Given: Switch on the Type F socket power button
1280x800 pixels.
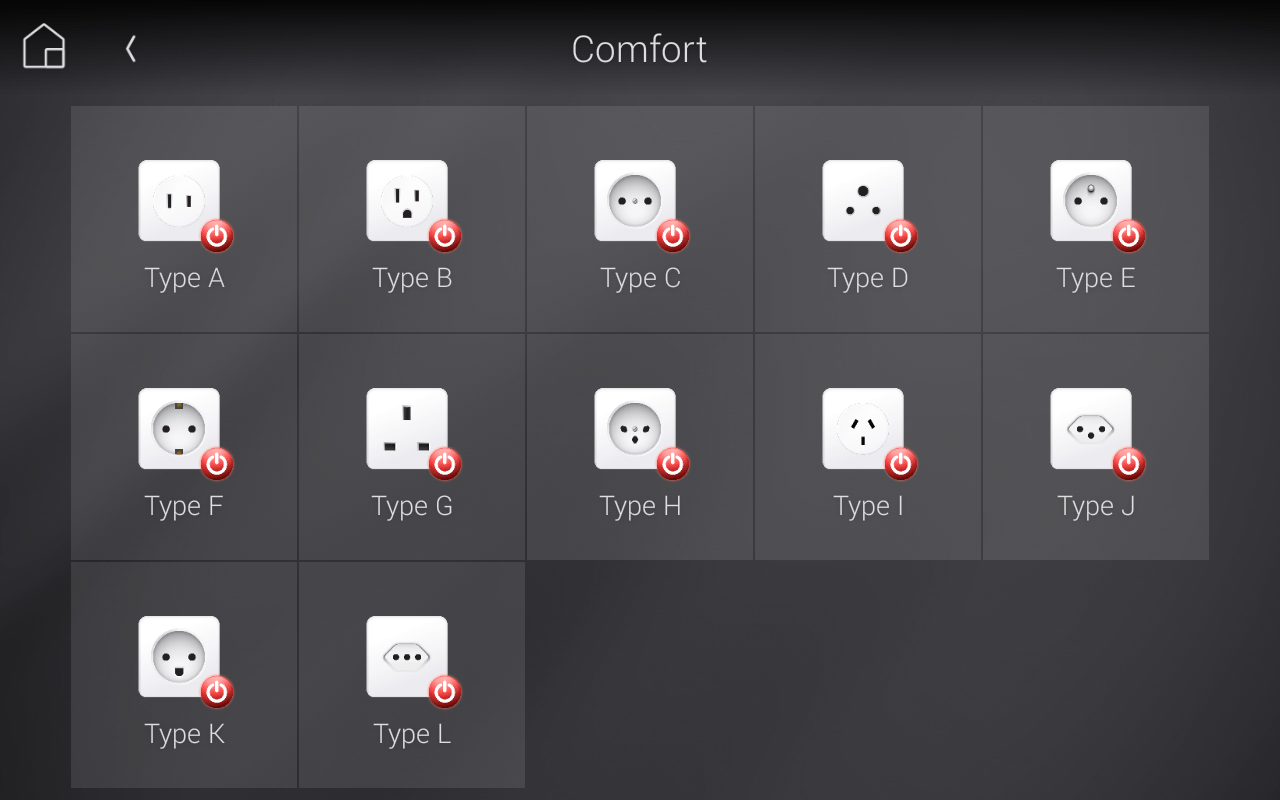Looking at the screenshot, I should point(219,464).
